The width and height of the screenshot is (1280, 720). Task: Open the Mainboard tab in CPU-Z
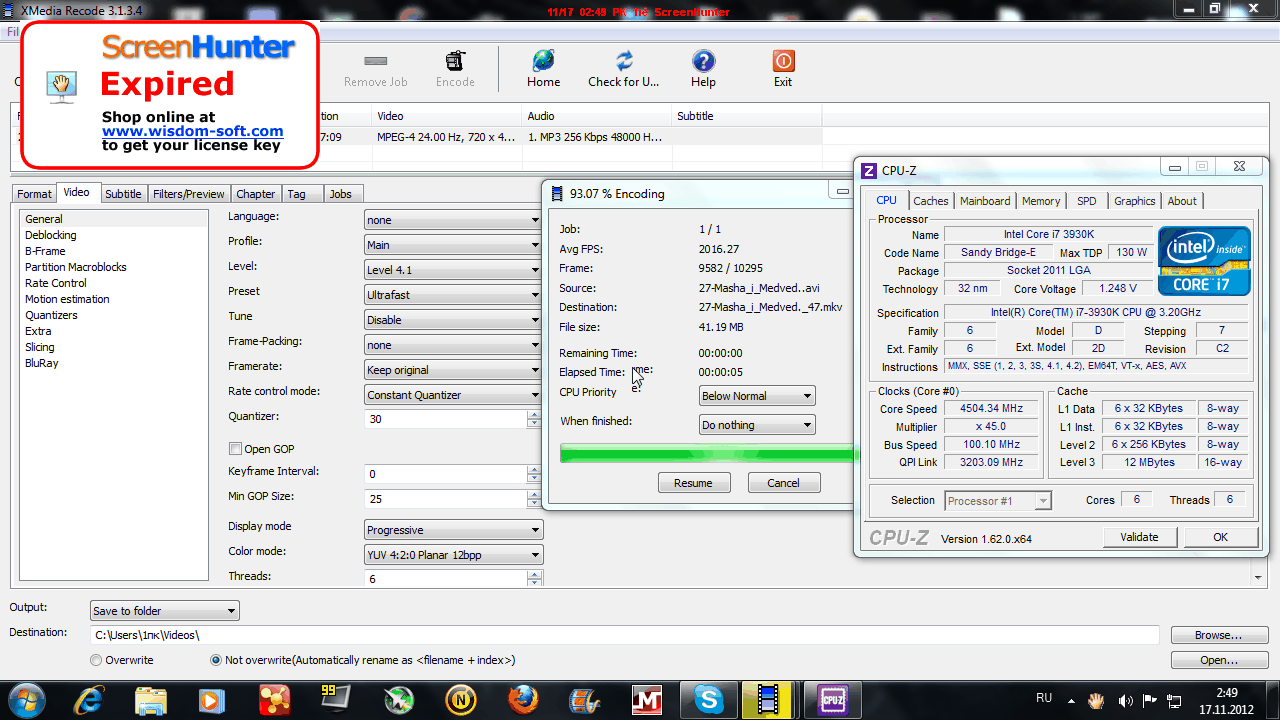point(985,201)
